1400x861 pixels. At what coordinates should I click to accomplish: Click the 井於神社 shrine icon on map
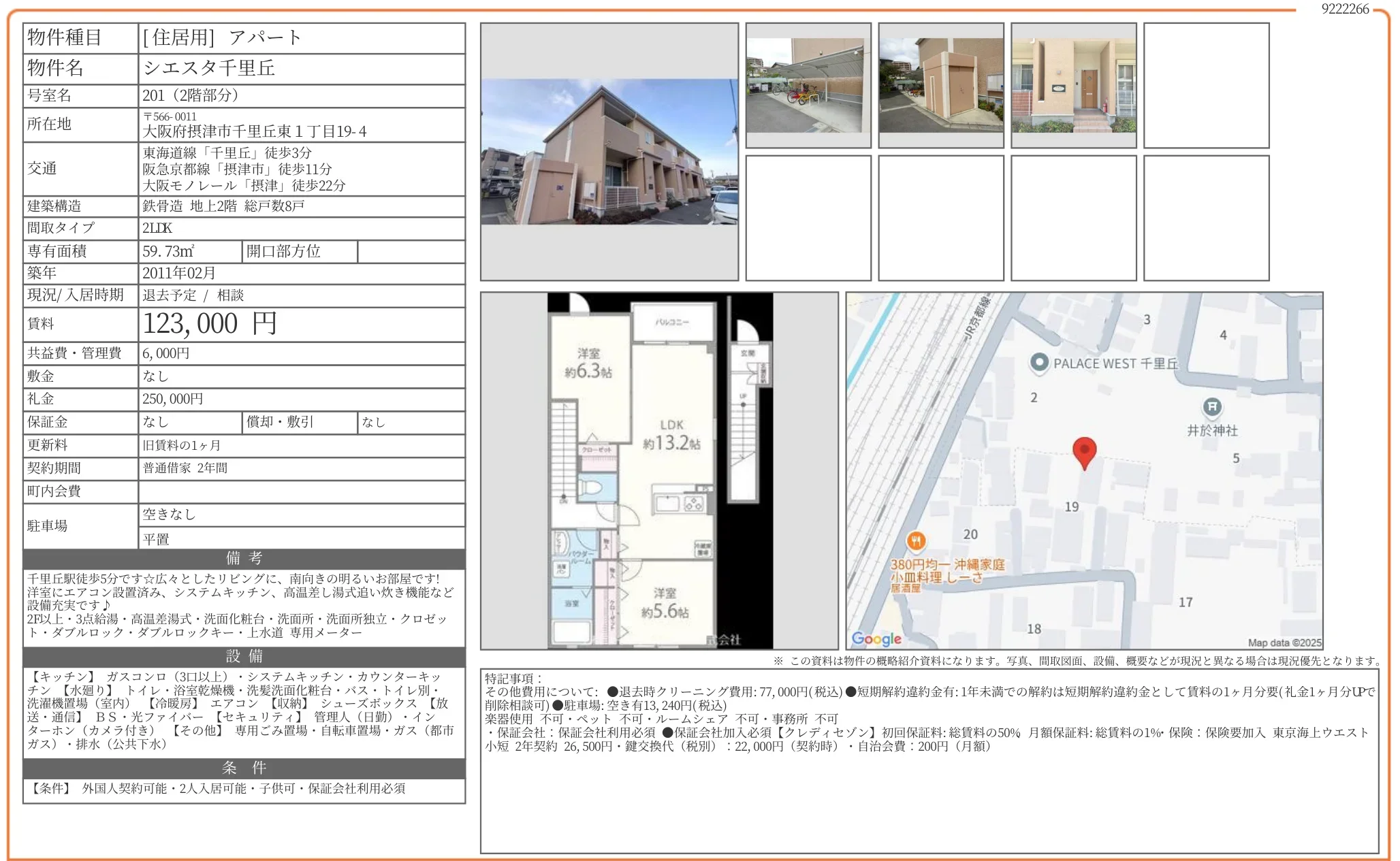click(1211, 407)
